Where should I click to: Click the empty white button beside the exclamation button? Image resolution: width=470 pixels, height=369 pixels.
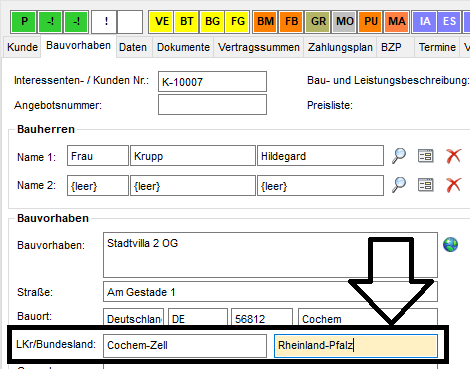tap(130, 22)
